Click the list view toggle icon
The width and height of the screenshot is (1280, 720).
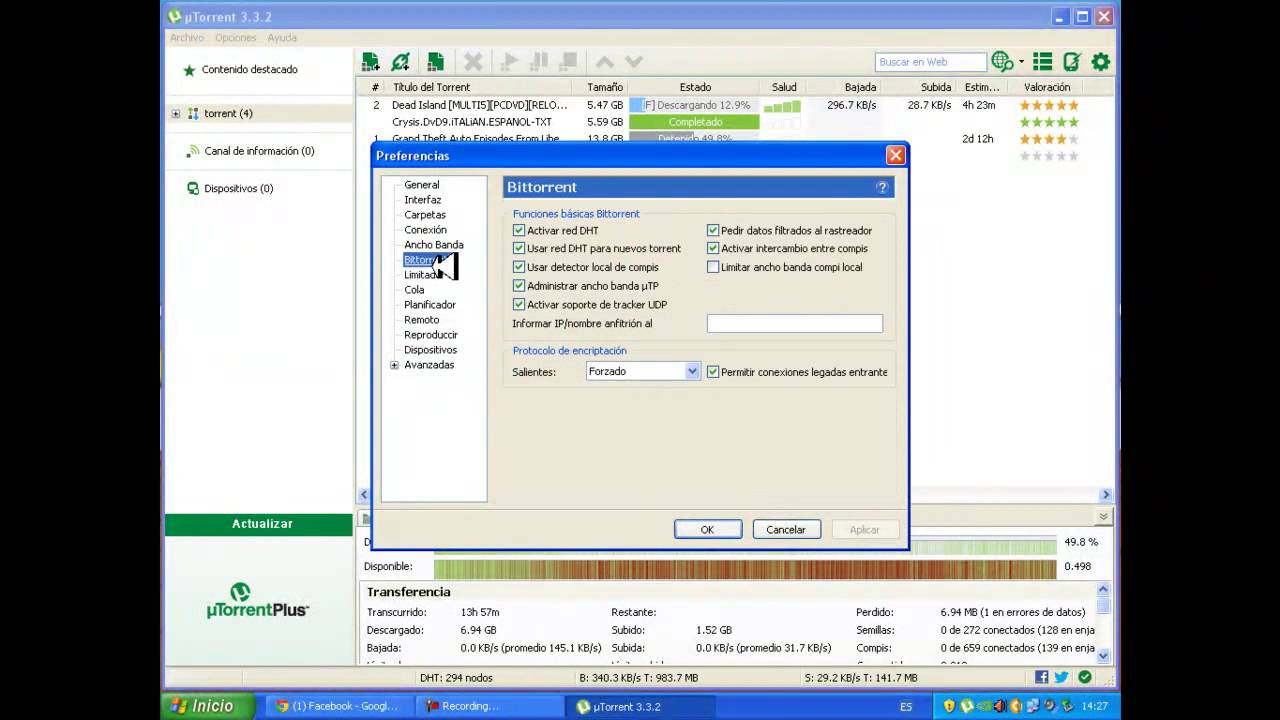click(1042, 62)
